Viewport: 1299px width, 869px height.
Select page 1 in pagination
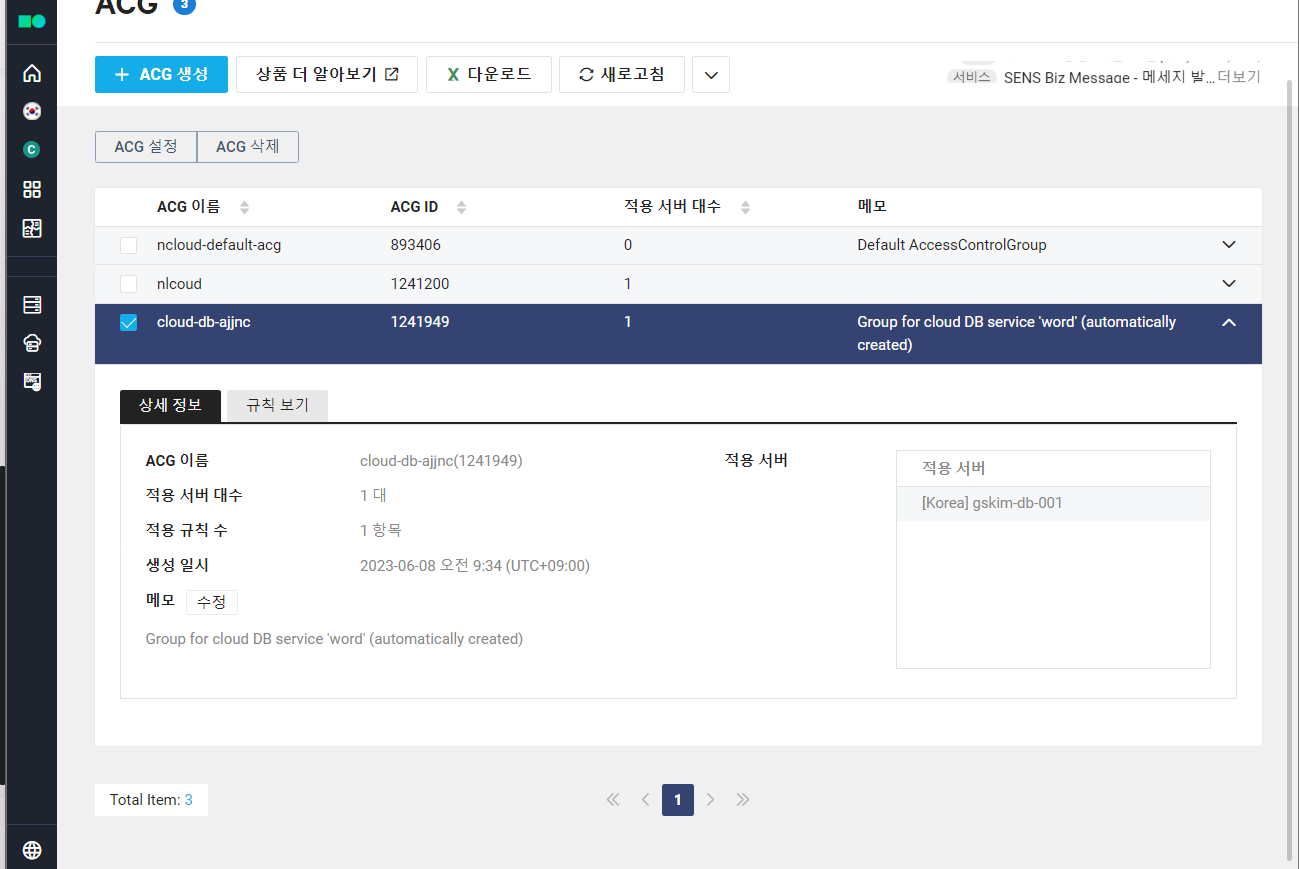[x=678, y=799]
